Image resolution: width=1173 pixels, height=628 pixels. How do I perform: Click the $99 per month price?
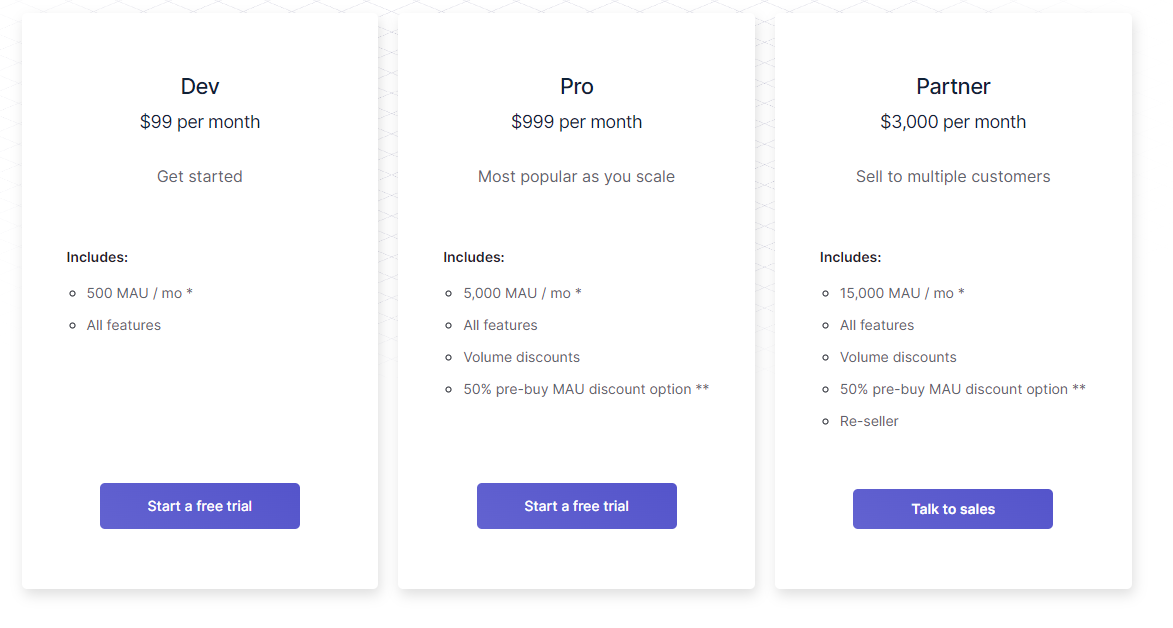(200, 122)
